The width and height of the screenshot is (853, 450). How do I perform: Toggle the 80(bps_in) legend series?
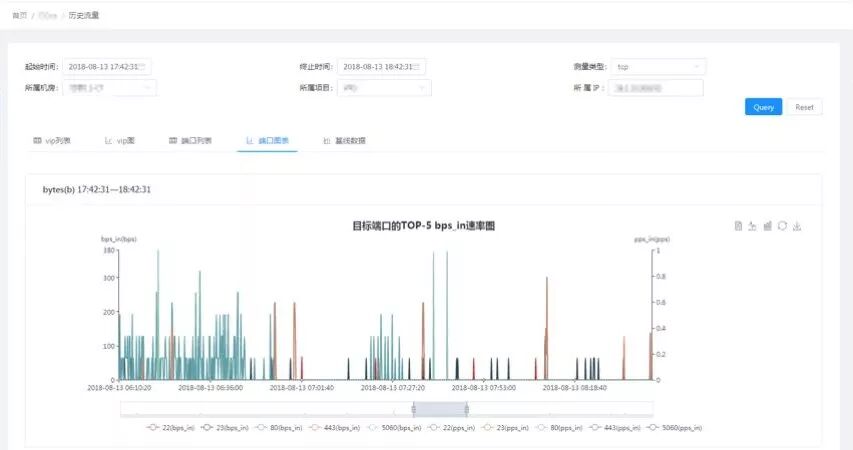click(279, 428)
